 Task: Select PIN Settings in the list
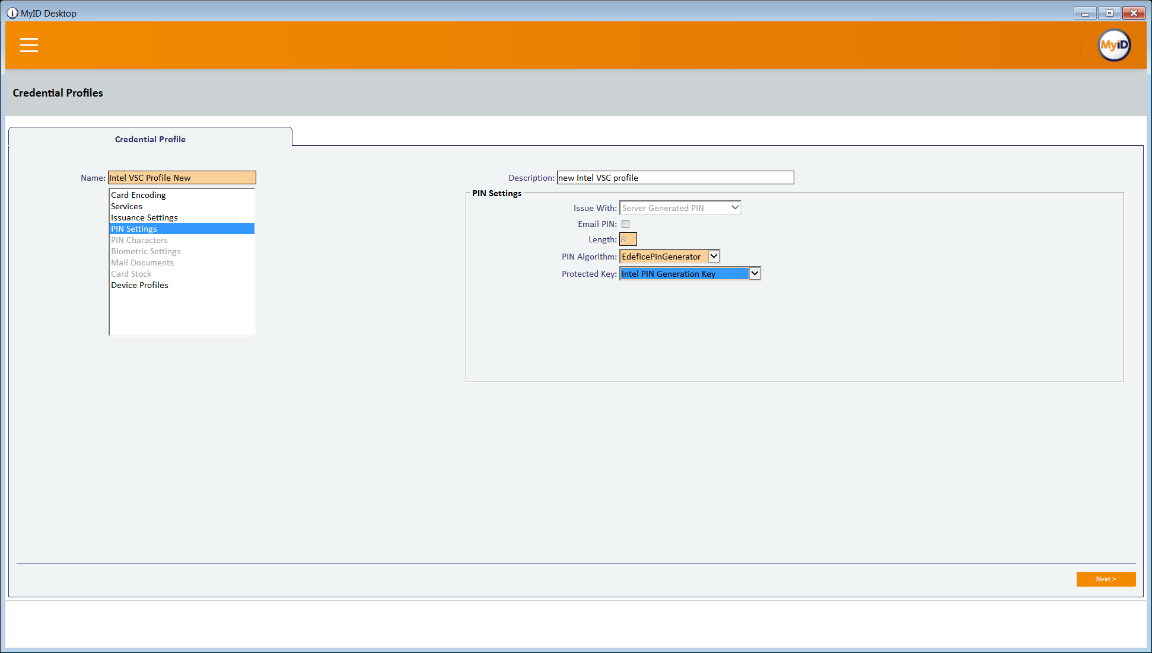[x=181, y=229]
